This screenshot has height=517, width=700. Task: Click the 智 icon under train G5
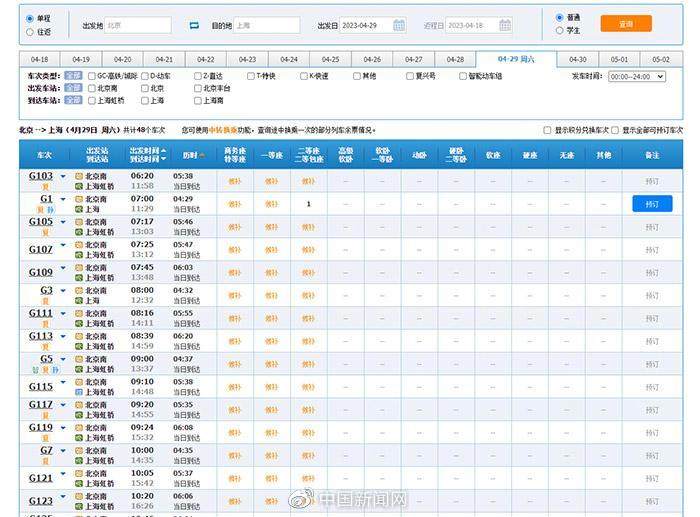[37, 370]
